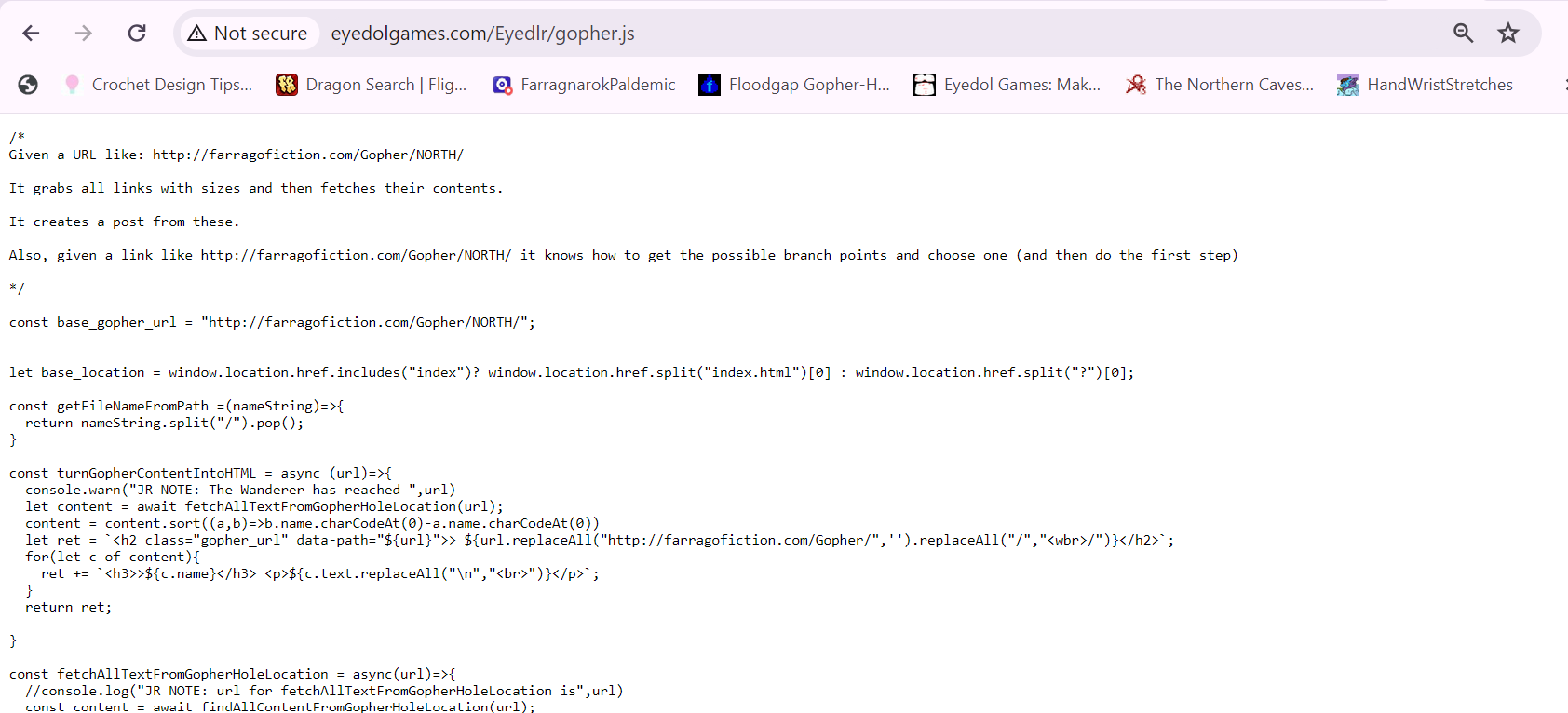This screenshot has width=1568, height=713.
Task: Click the base_gopher_url code line
Action: pos(272,322)
